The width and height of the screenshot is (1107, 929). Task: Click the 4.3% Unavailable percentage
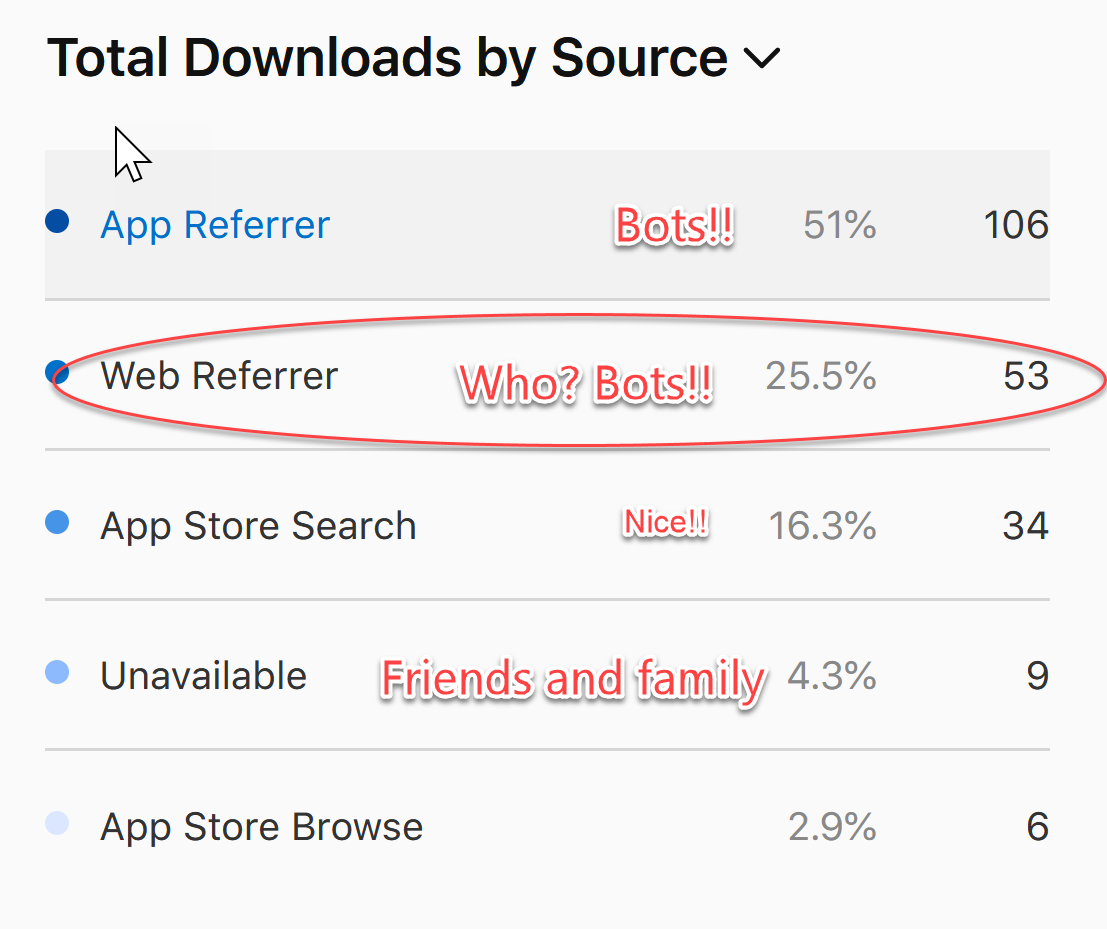(x=831, y=676)
